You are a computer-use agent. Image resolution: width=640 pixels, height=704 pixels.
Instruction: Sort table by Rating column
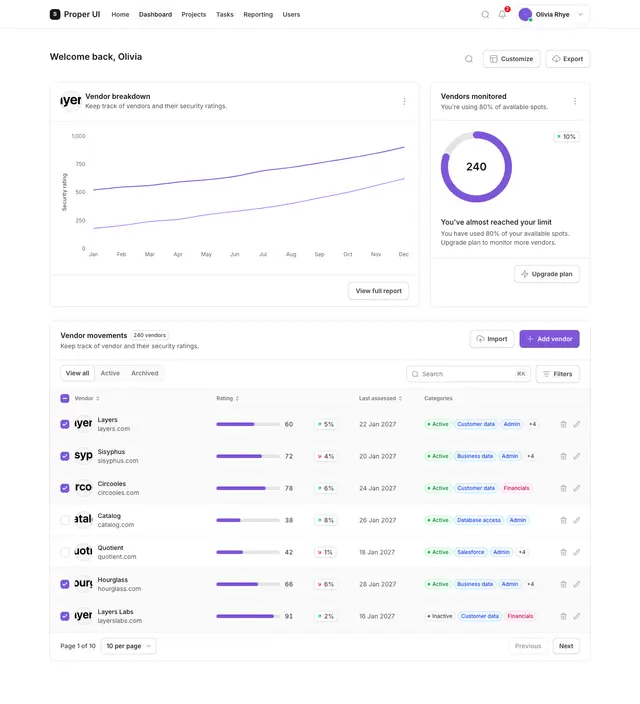pyautogui.click(x=228, y=398)
